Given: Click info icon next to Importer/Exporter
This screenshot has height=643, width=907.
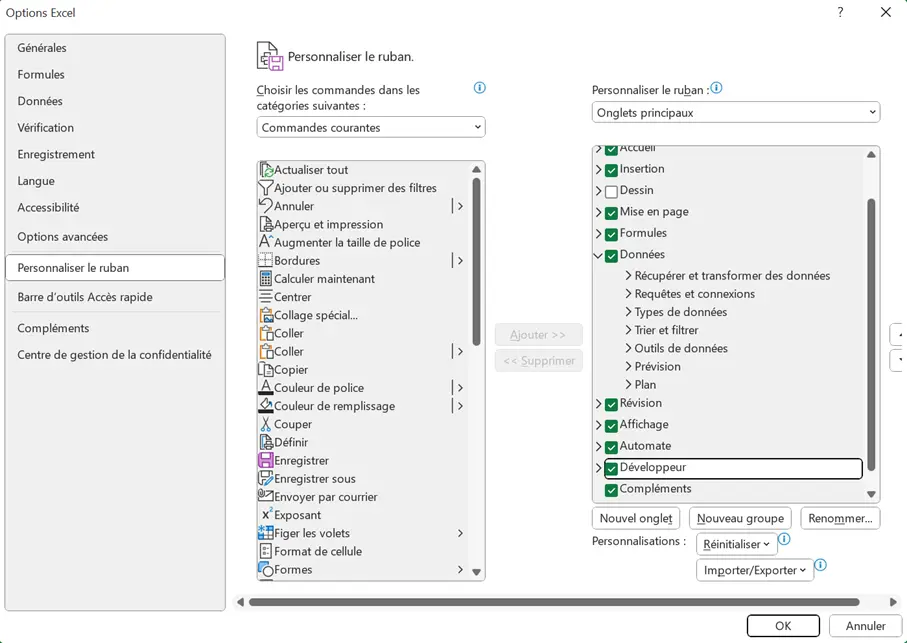Looking at the screenshot, I should pyautogui.click(x=820, y=565).
